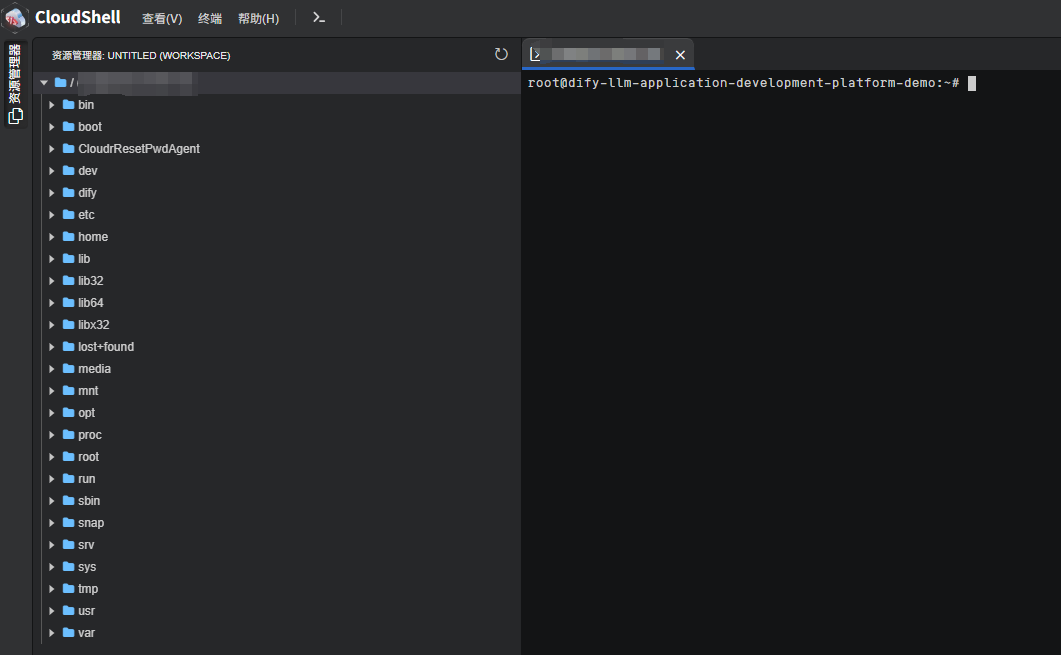This screenshot has width=1061, height=655.
Task: Click the lib64 folder icon
Action: click(x=68, y=302)
